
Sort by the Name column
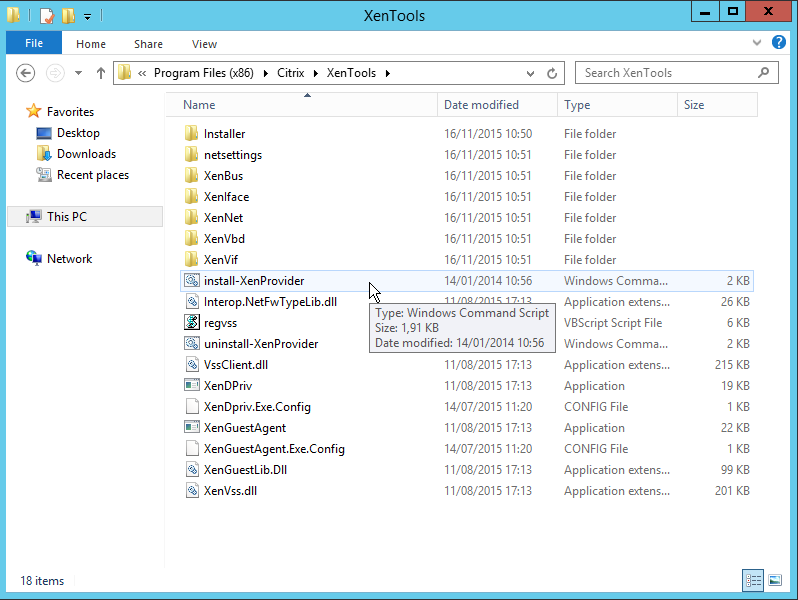click(301, 105)
